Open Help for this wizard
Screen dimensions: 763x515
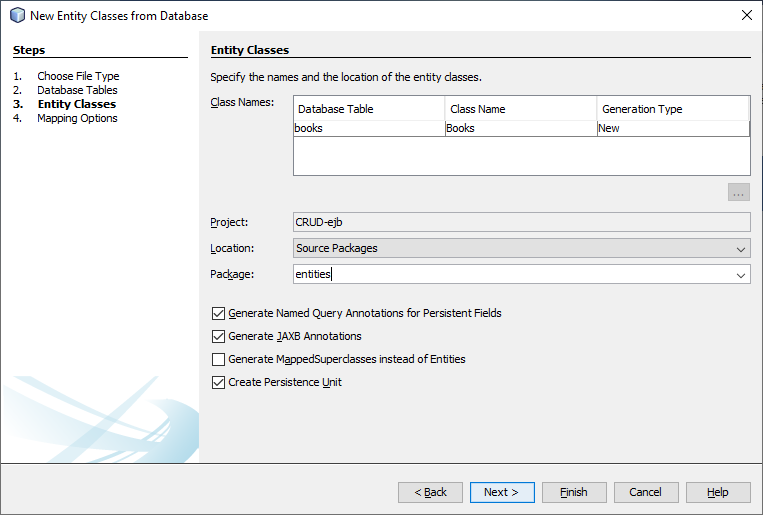(x=718, y=492)
